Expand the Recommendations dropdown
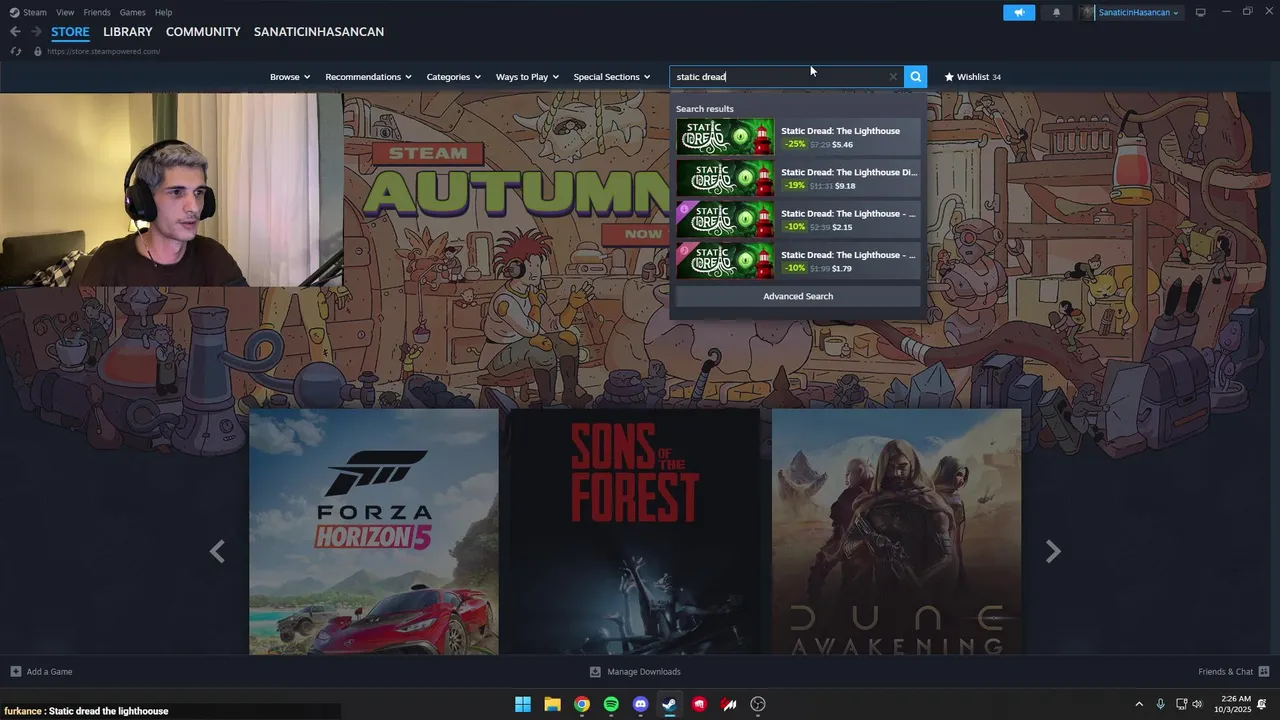Viewport: 1280px width, 720px height. pos(369,77)
